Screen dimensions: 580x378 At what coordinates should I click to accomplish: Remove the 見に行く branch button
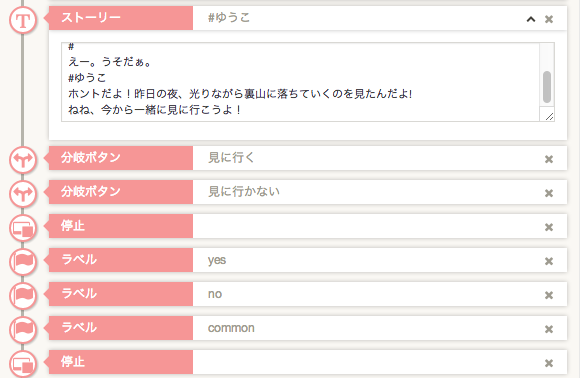[x=549, y=159]
